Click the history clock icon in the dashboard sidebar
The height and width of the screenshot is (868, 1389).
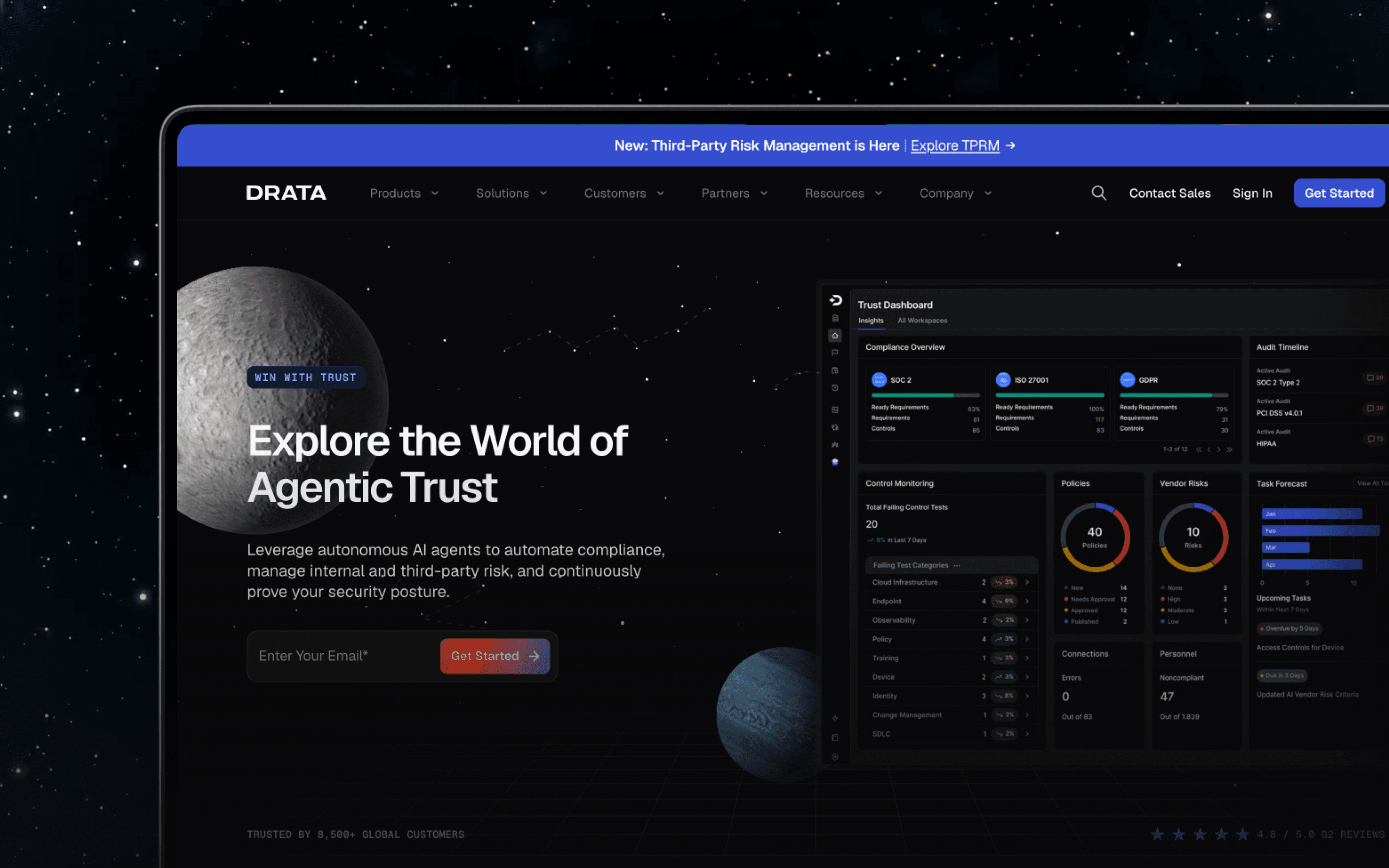(x=835, y=388)
